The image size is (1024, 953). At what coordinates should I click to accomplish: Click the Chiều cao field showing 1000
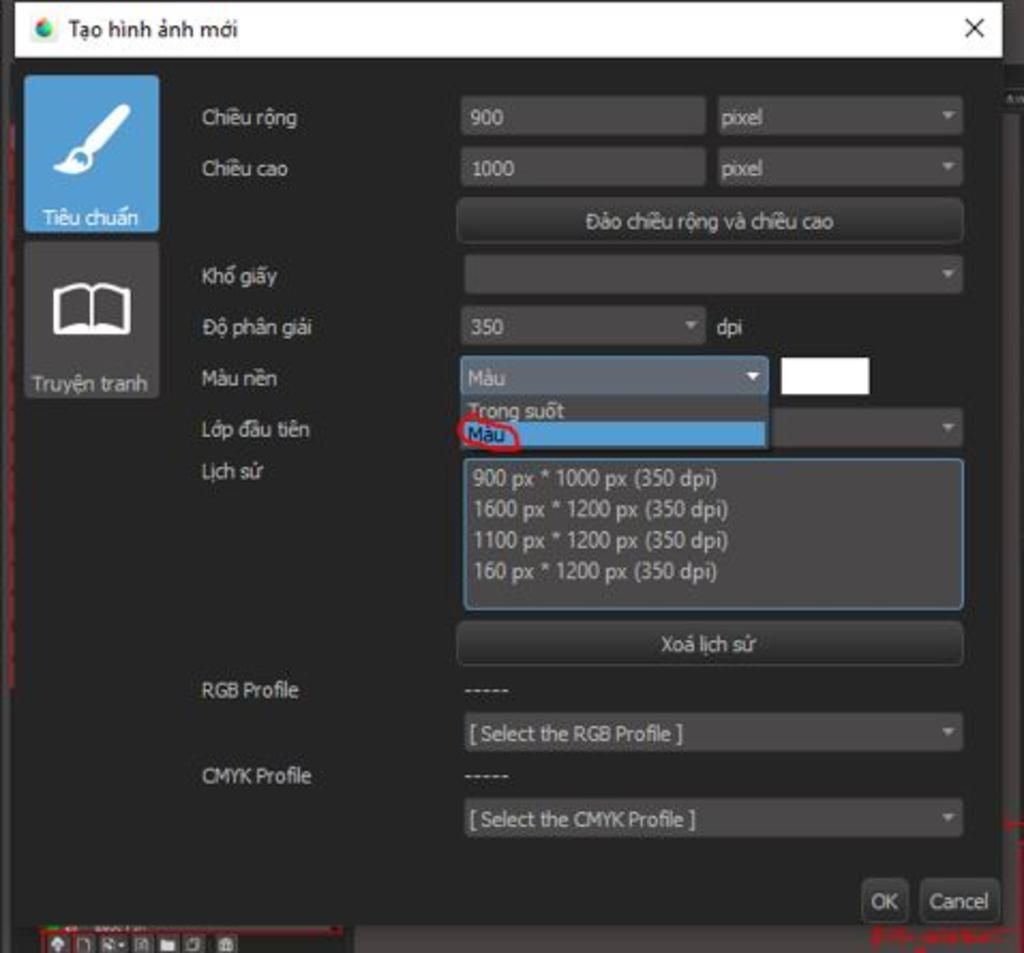583,168
